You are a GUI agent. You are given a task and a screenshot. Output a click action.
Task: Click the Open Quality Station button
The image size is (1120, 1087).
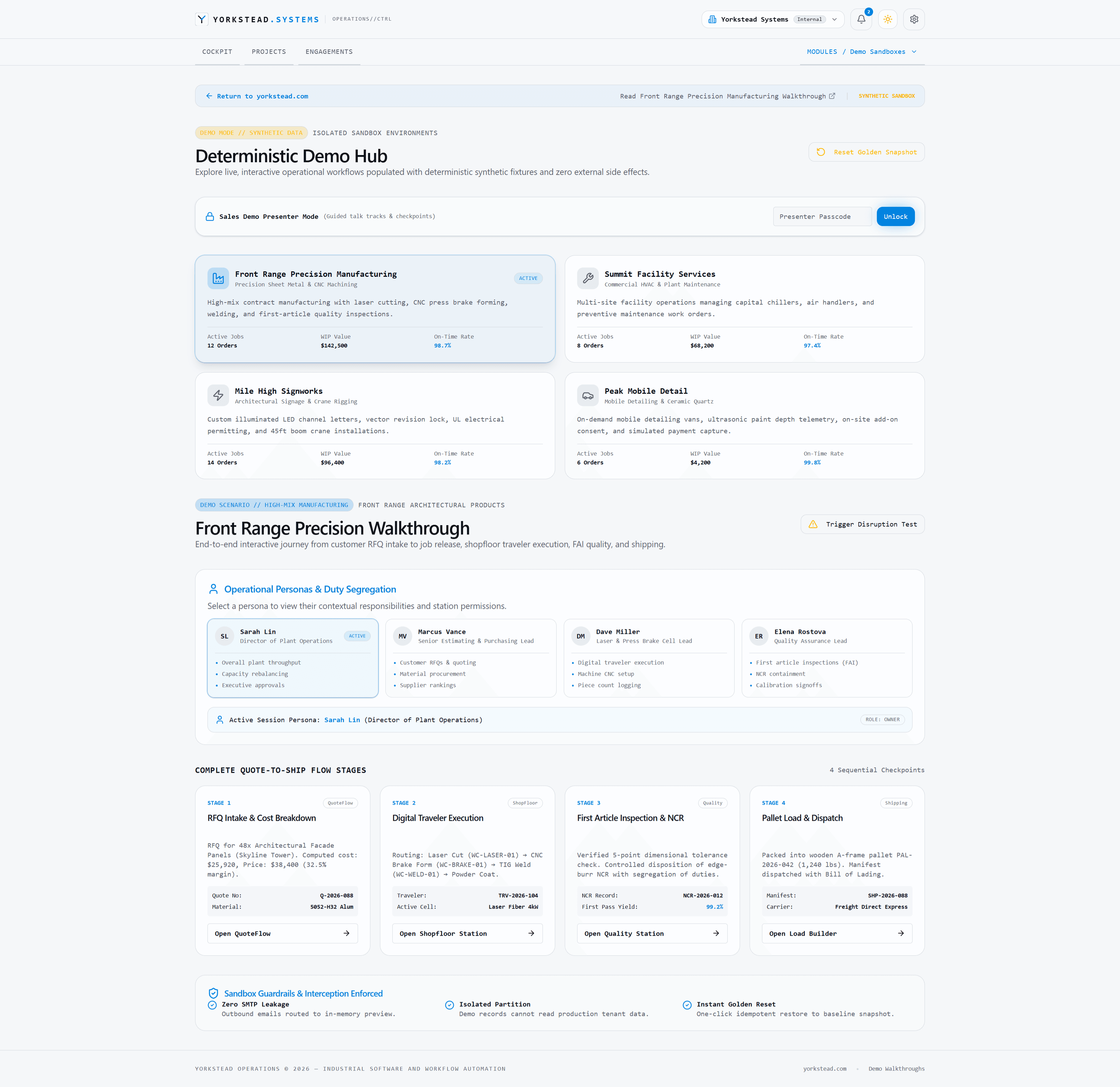pos(652,933)
